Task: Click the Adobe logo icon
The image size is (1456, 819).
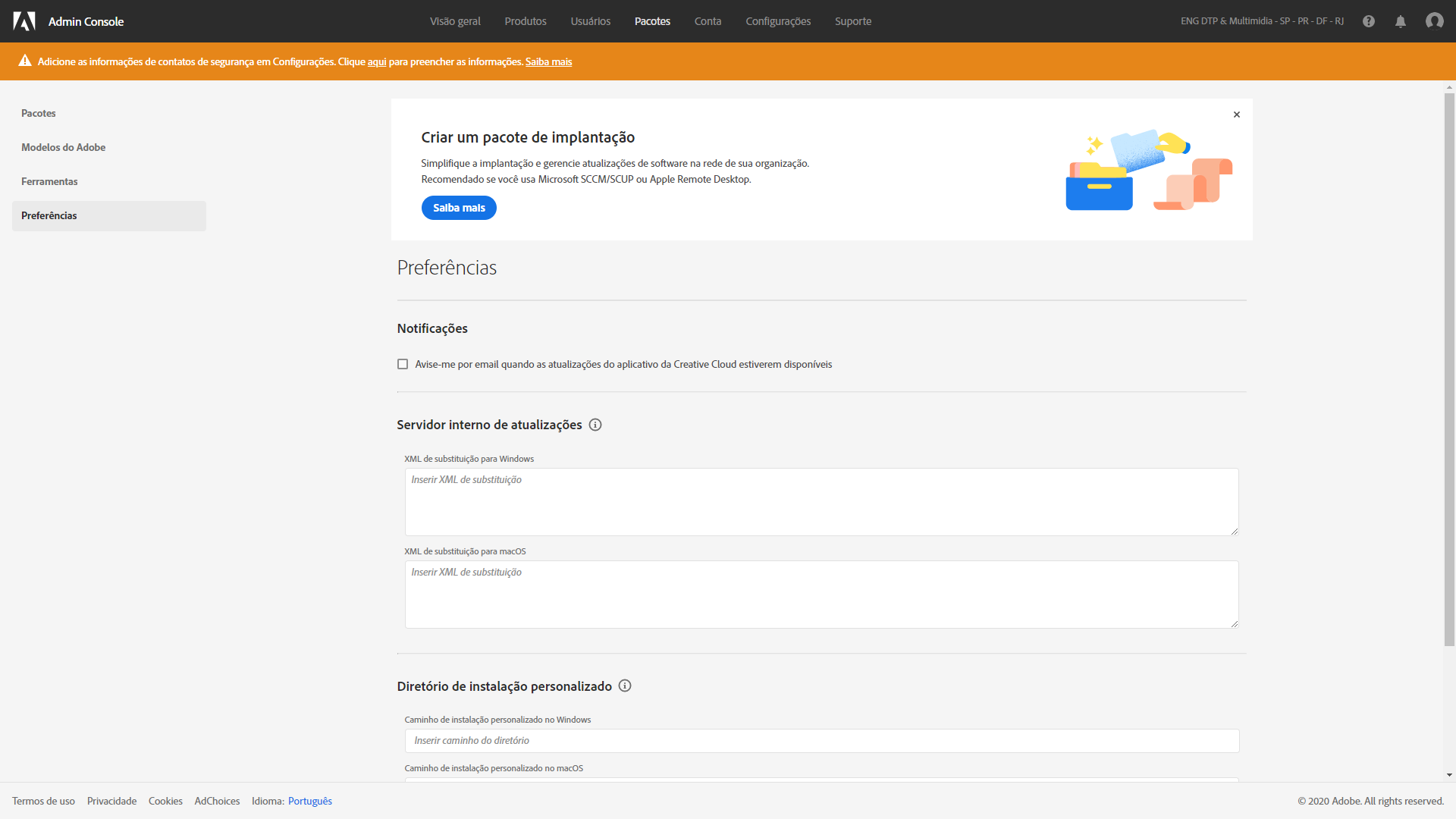Action: click(x=24, y=21)
